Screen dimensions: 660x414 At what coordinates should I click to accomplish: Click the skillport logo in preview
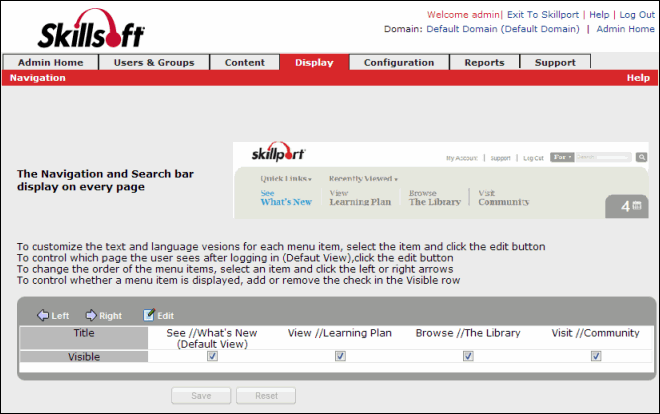(x=278, y=153)
